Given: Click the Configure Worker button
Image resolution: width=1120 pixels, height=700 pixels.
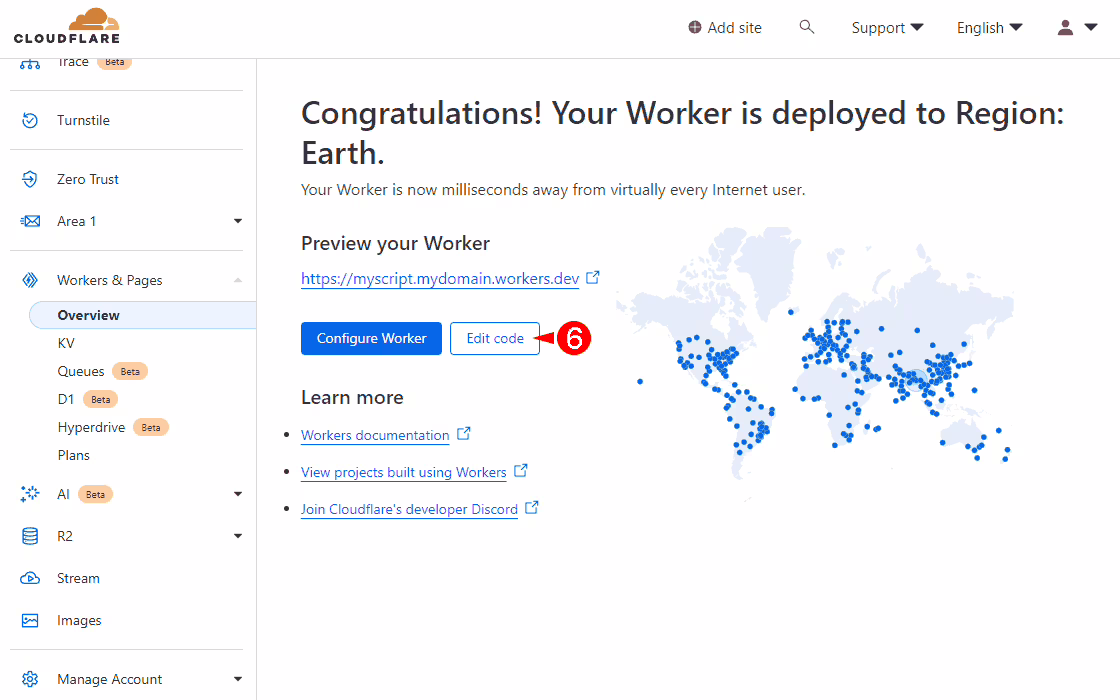Looking at the screenshot, I should (371, 338).
